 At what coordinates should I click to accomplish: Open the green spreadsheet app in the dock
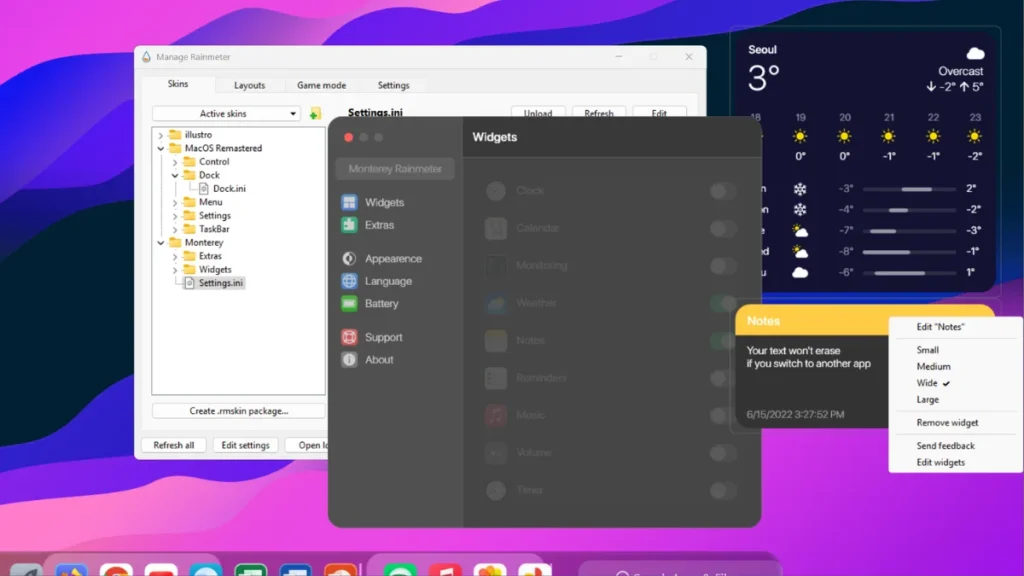(251, 569)
